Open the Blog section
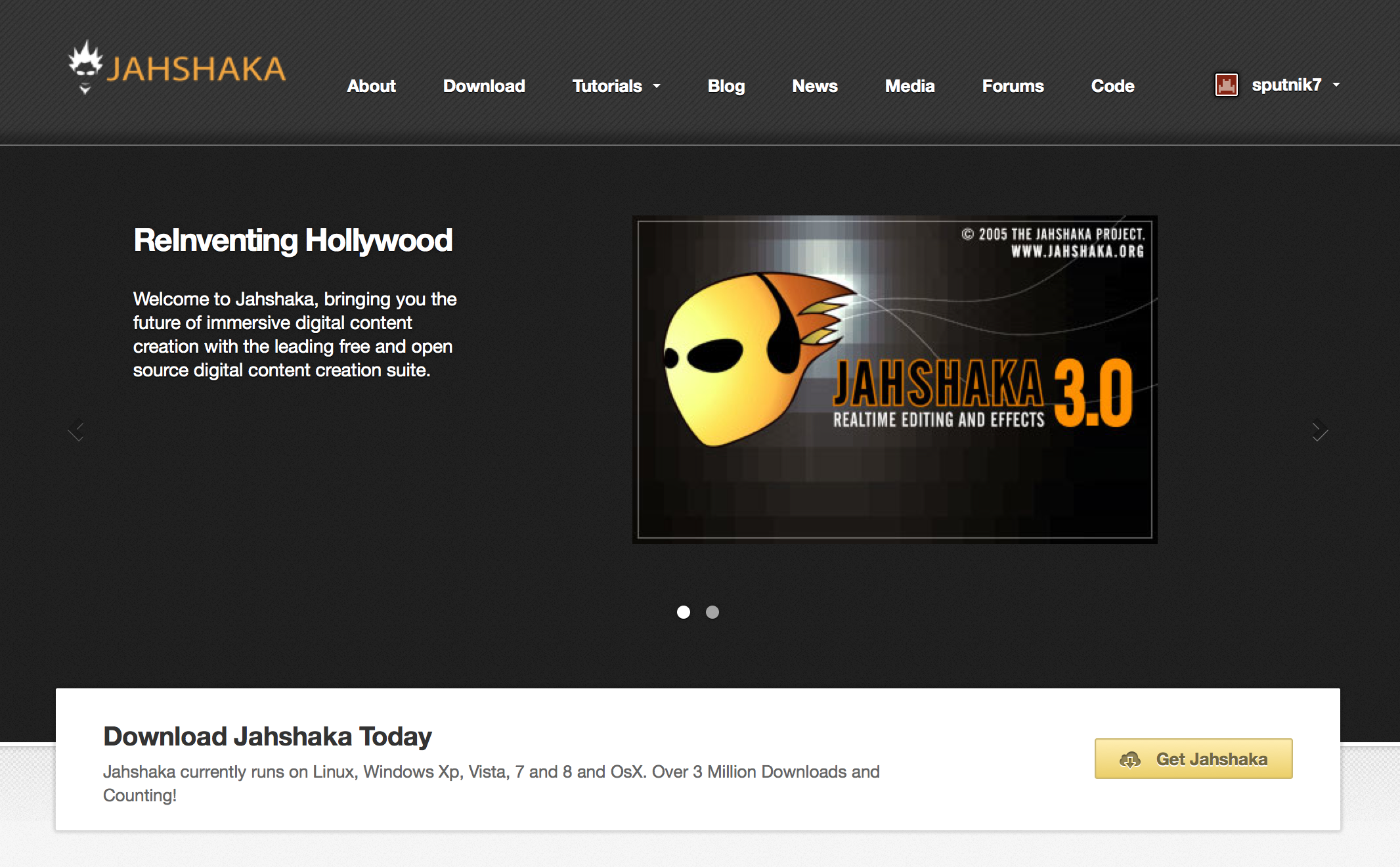 coord(726,86)
